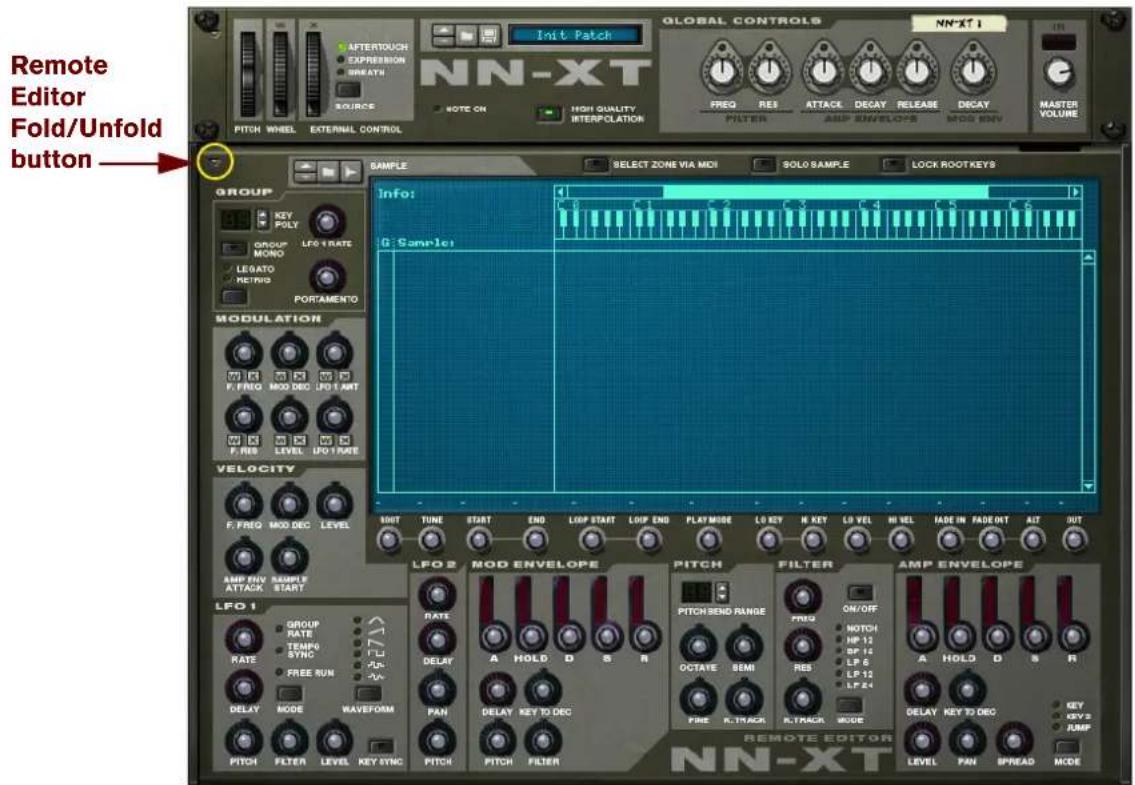
Task: Click the Pitch section Octave knob
Action: tap(698, 645)
